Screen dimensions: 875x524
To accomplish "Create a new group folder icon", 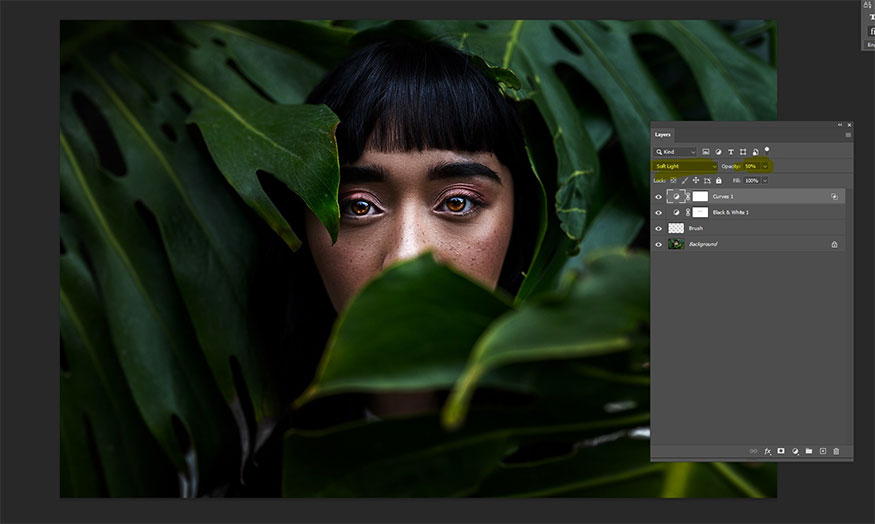I will (809, 451).
